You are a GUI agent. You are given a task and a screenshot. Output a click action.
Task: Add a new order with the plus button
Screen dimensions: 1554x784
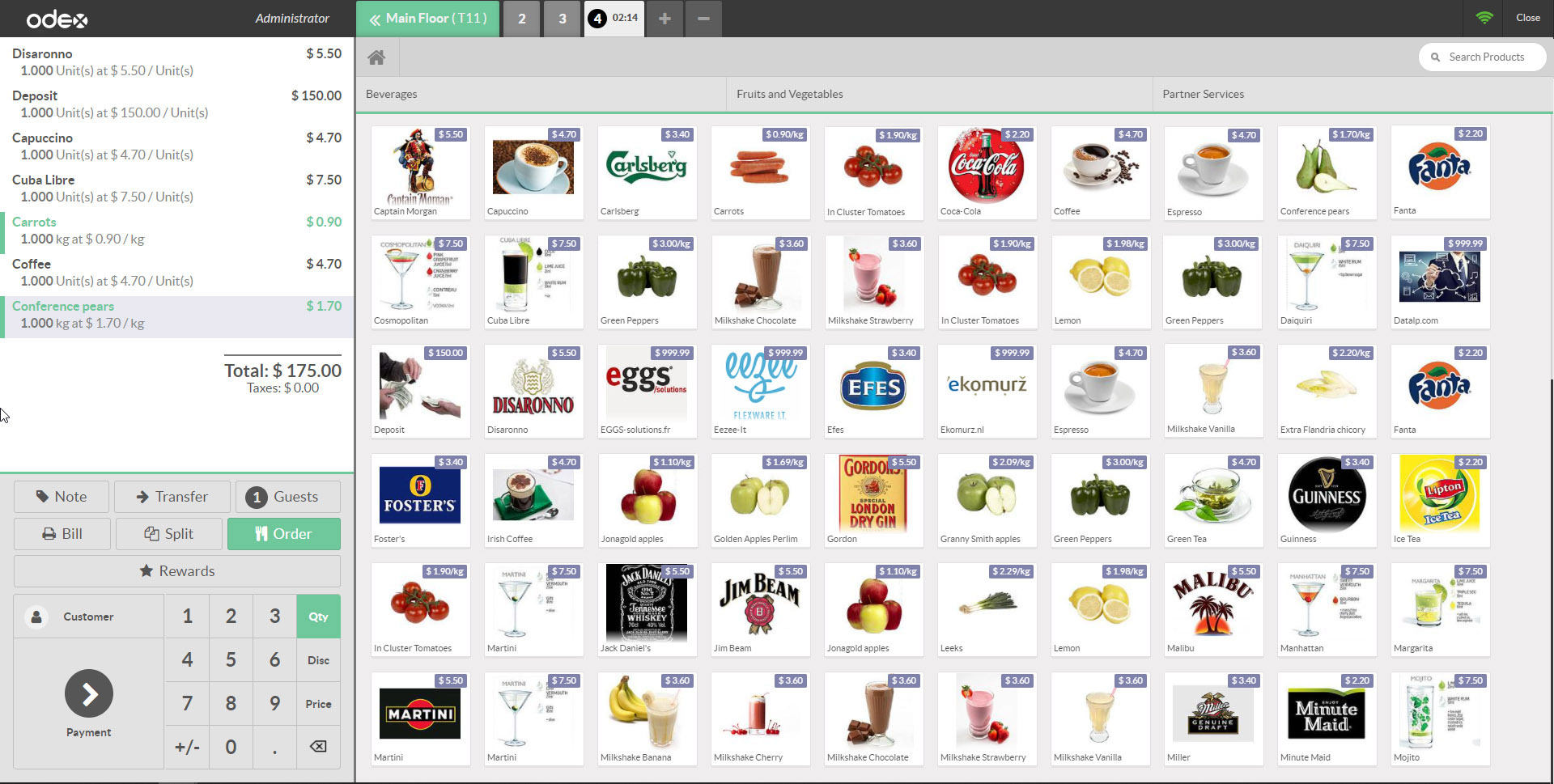[x=664, y=18]
